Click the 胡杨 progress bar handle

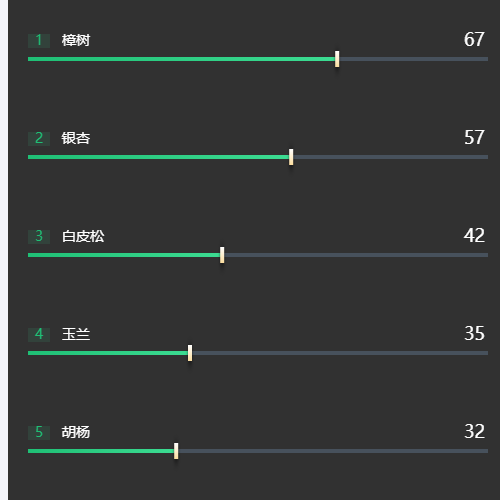click(x=176, y=451)
